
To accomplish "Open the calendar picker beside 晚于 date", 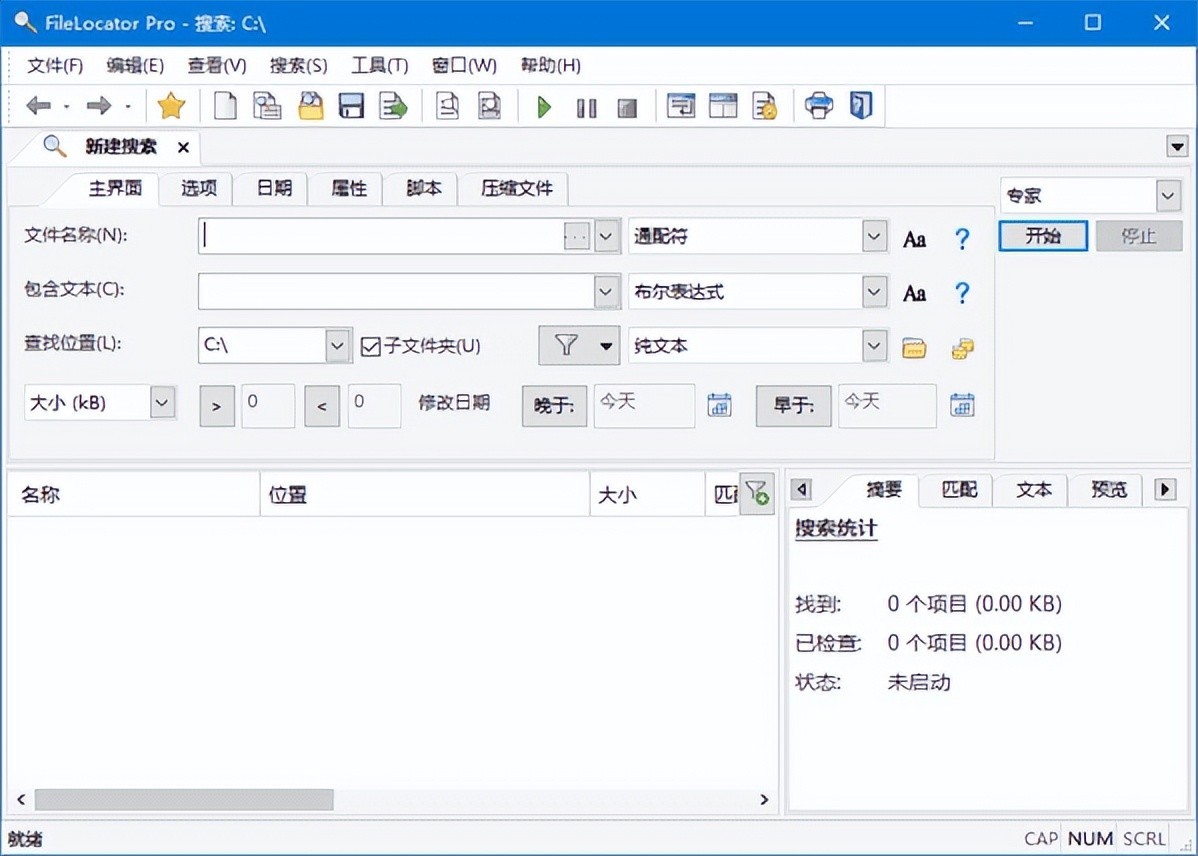I will 719,405.
